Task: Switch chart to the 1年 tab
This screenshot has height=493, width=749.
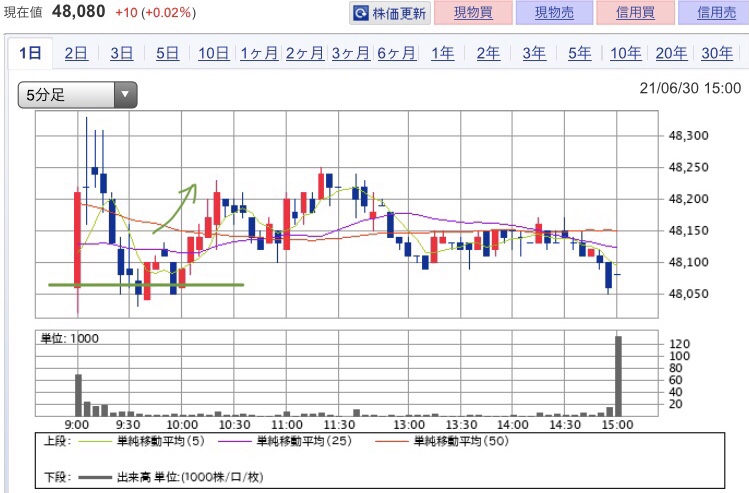Action: 441,54
